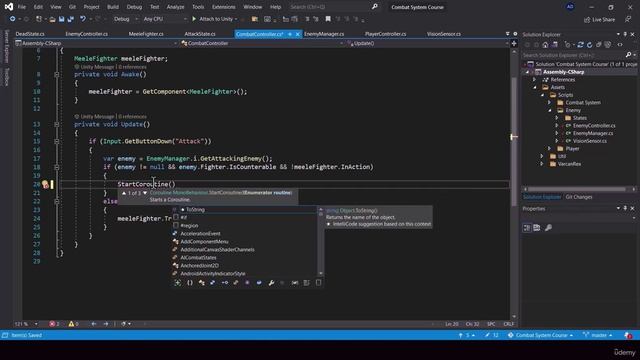Click the search magnifier icon in the title bar
The image size is (640, 360).
tap(375, 7)
